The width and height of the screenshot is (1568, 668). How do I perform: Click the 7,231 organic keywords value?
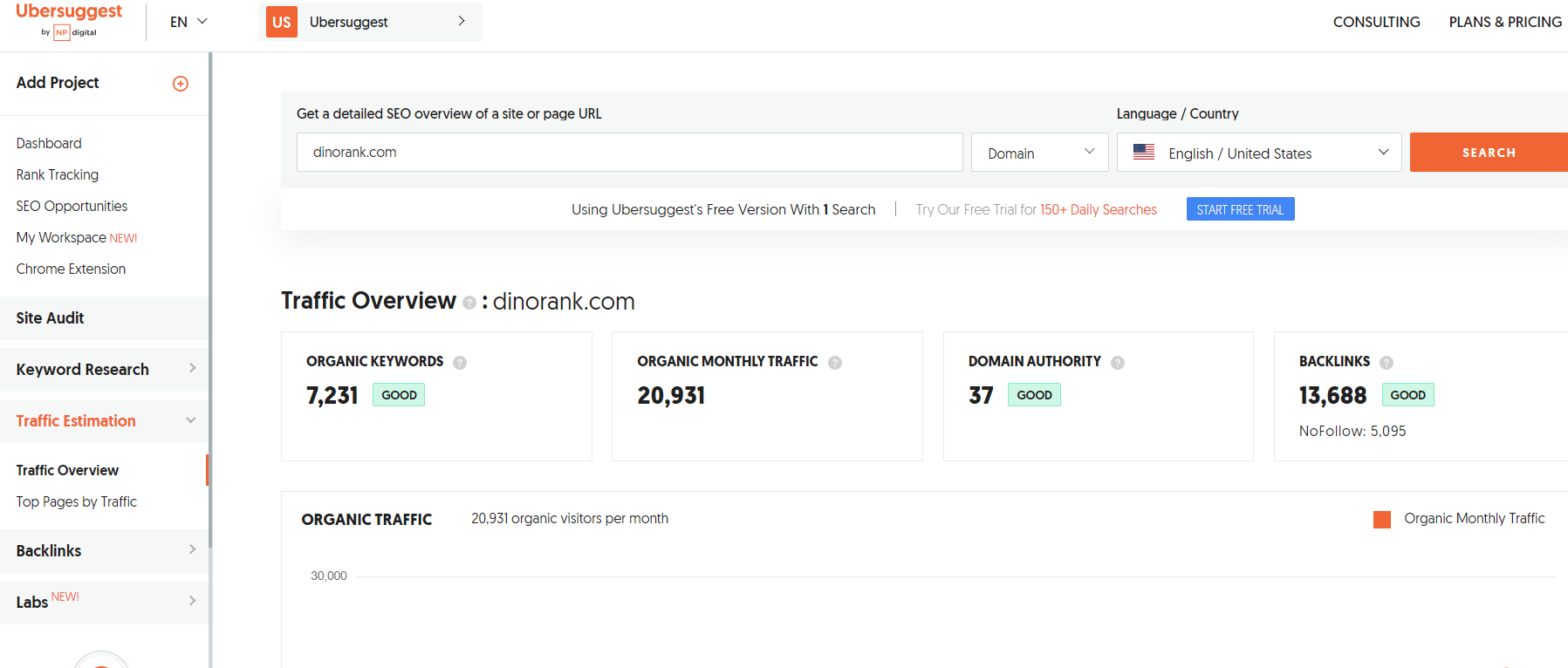(x=332, y=396)
